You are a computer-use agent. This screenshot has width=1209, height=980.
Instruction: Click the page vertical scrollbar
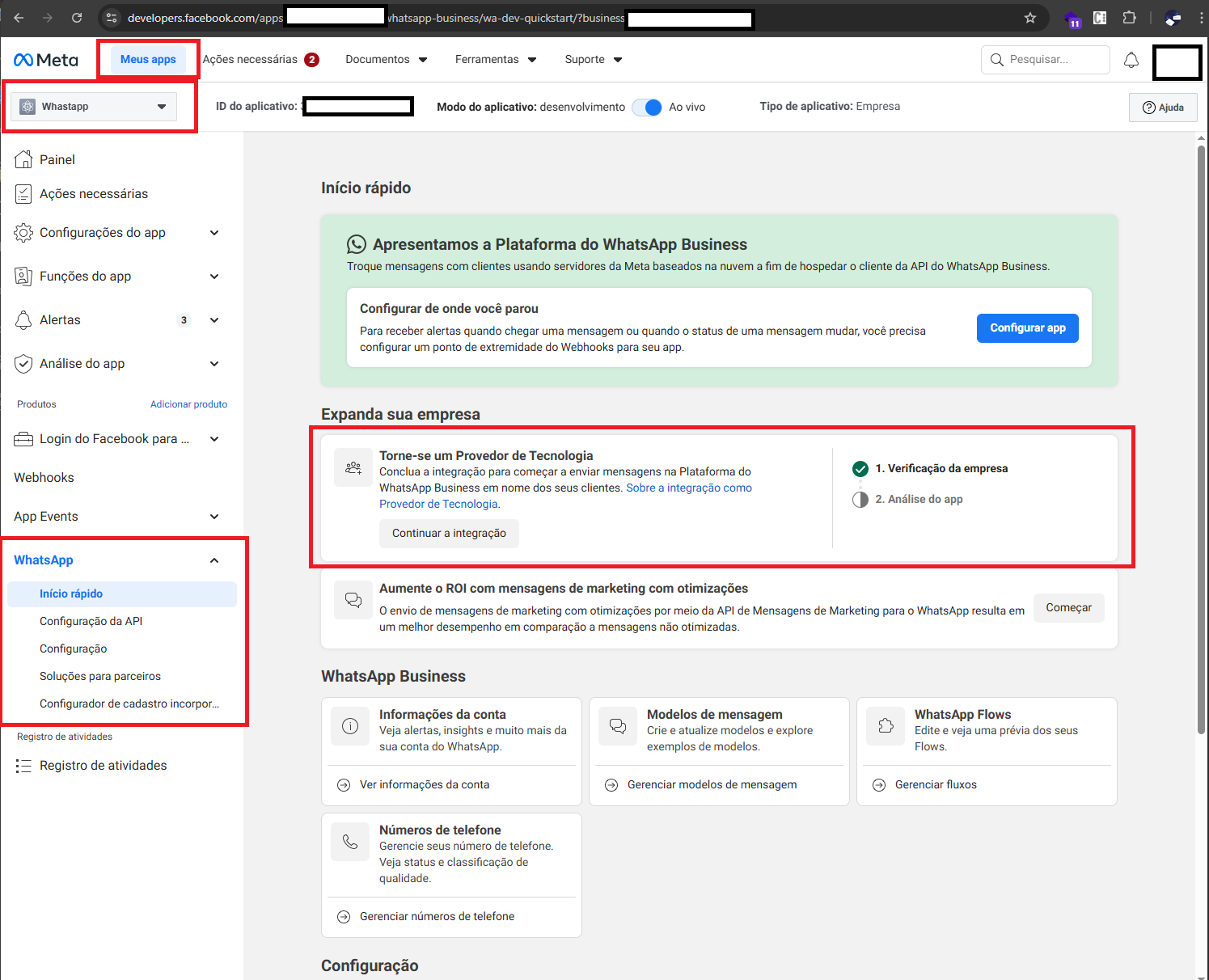[1201, 437]
